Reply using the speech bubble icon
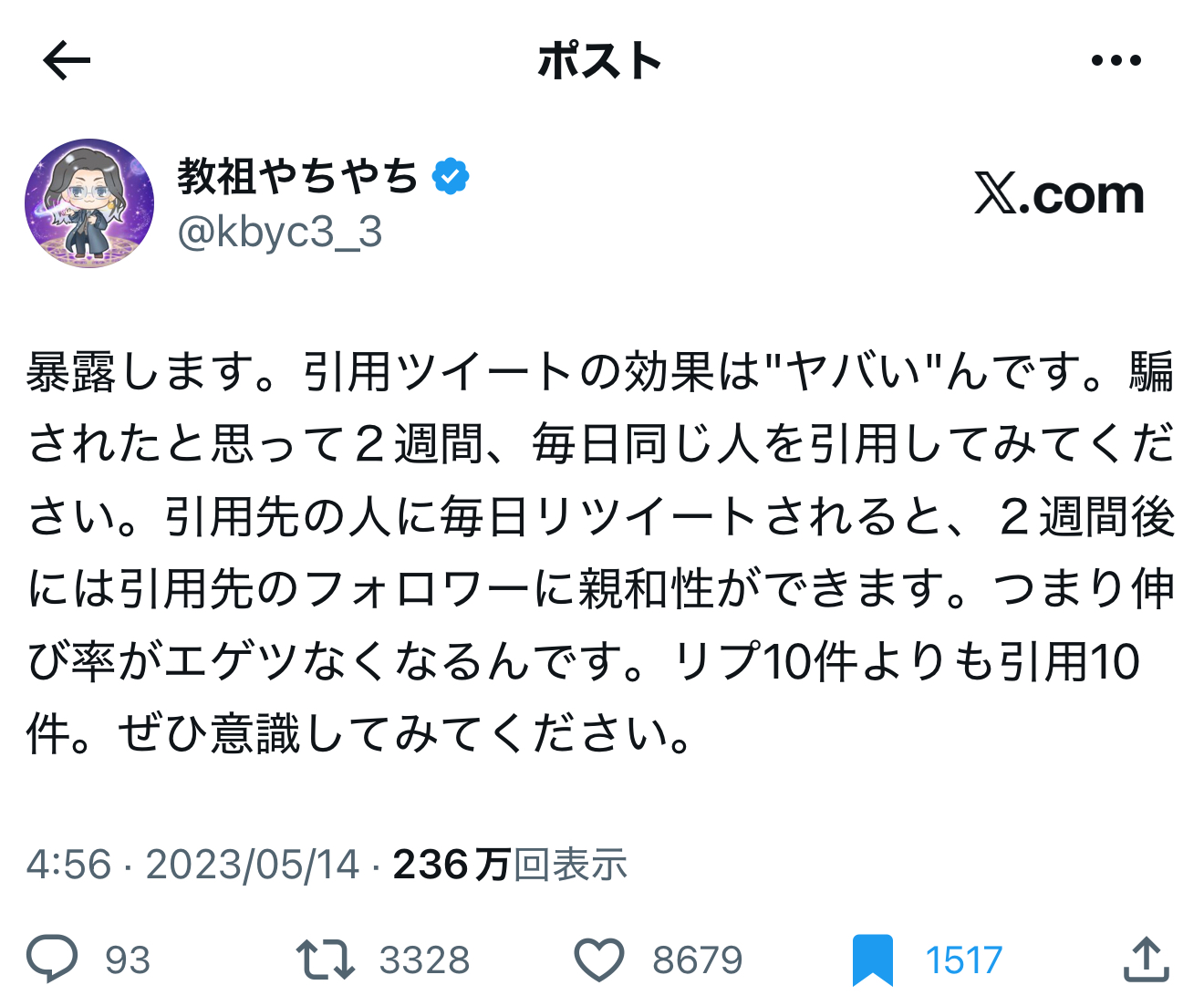Screen dimensions: 1204x1006 click(52, 959)
